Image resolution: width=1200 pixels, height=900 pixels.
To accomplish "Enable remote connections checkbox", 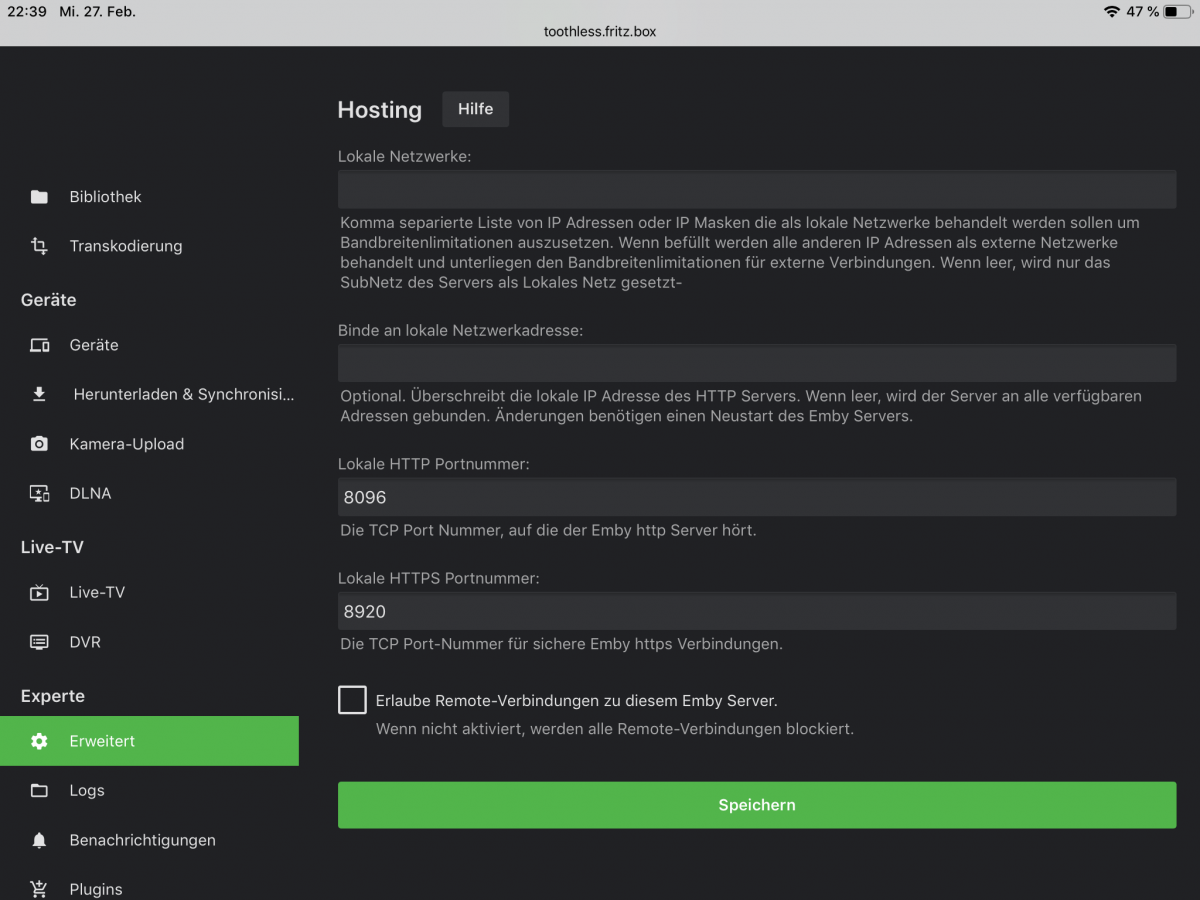I will 352,700.
